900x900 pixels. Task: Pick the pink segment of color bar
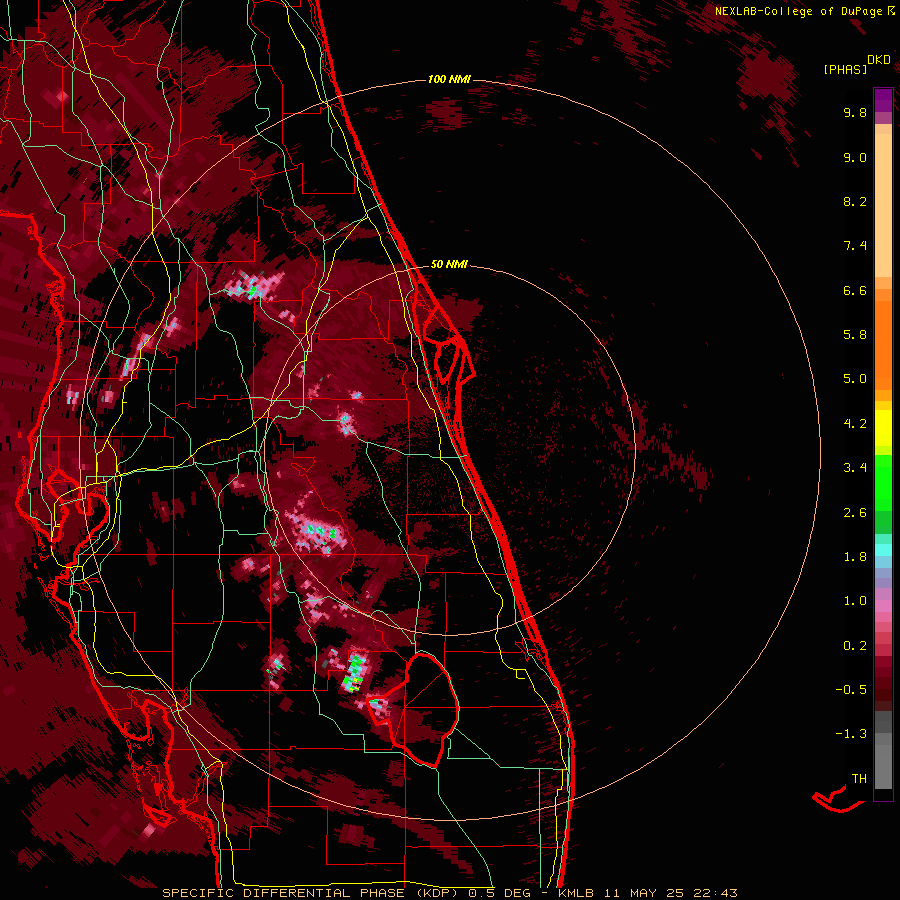click(883, 606)
